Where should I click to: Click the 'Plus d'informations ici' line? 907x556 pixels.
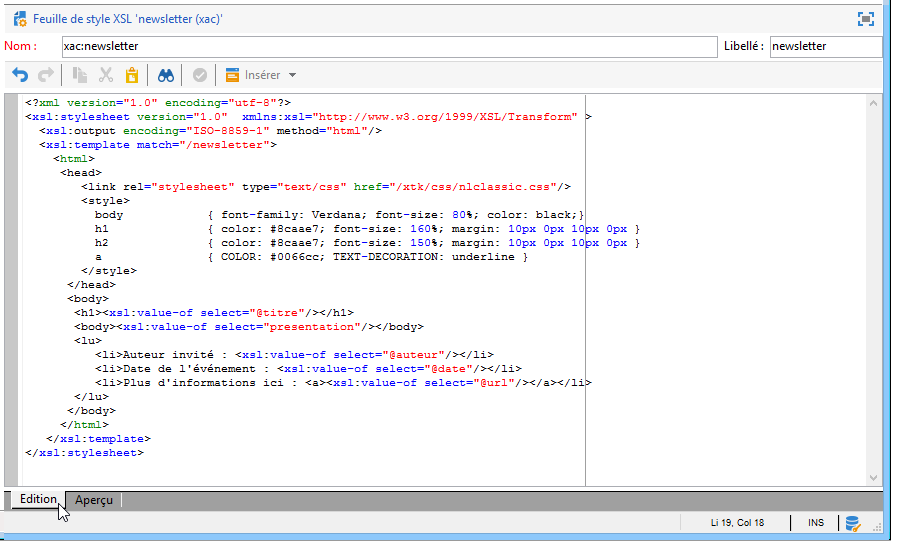click(343, 382)
